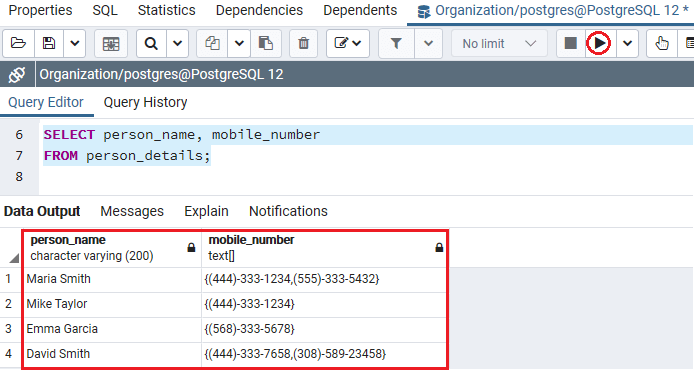Click the {(444)-333-1234,(555)-333-5432} cell
Screen dimensions: 694x373
[324, 279]
